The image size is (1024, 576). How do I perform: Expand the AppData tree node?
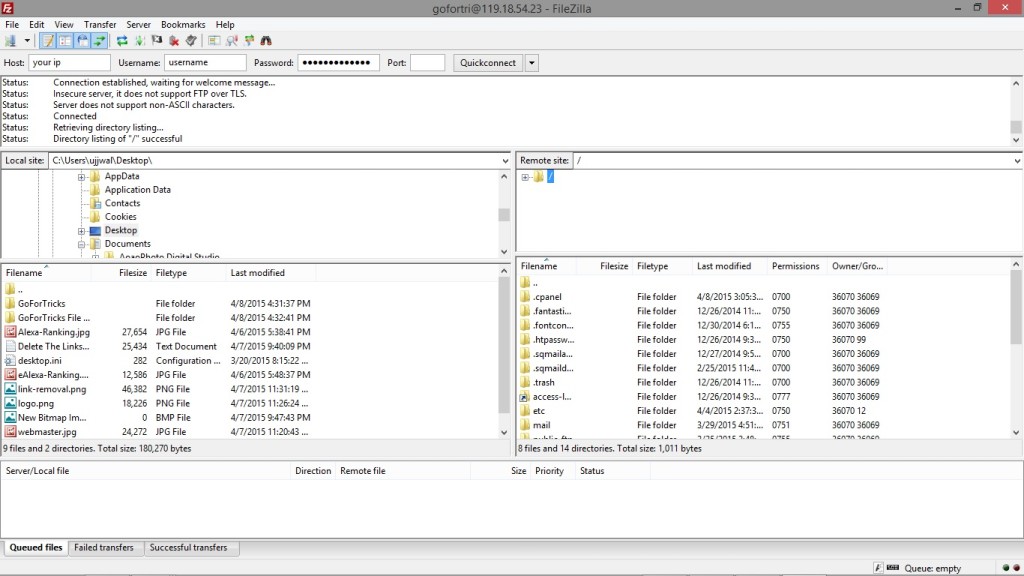(x=82, y=177)
